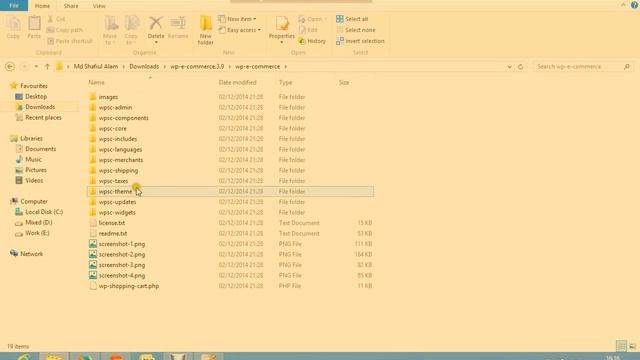
Task: Collapse the ribbon with the chevron
Action: click(x=623, y=5)
